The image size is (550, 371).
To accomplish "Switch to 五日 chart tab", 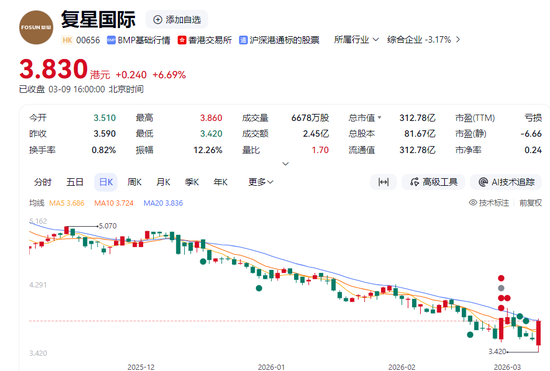I will tap(75, 182).
